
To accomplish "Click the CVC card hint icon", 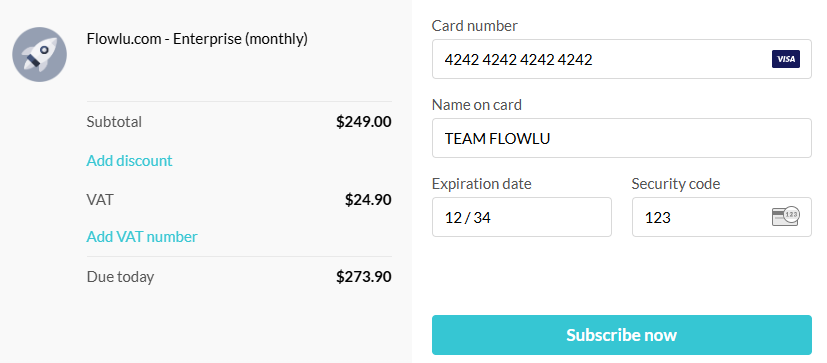I will coord(785,216).
